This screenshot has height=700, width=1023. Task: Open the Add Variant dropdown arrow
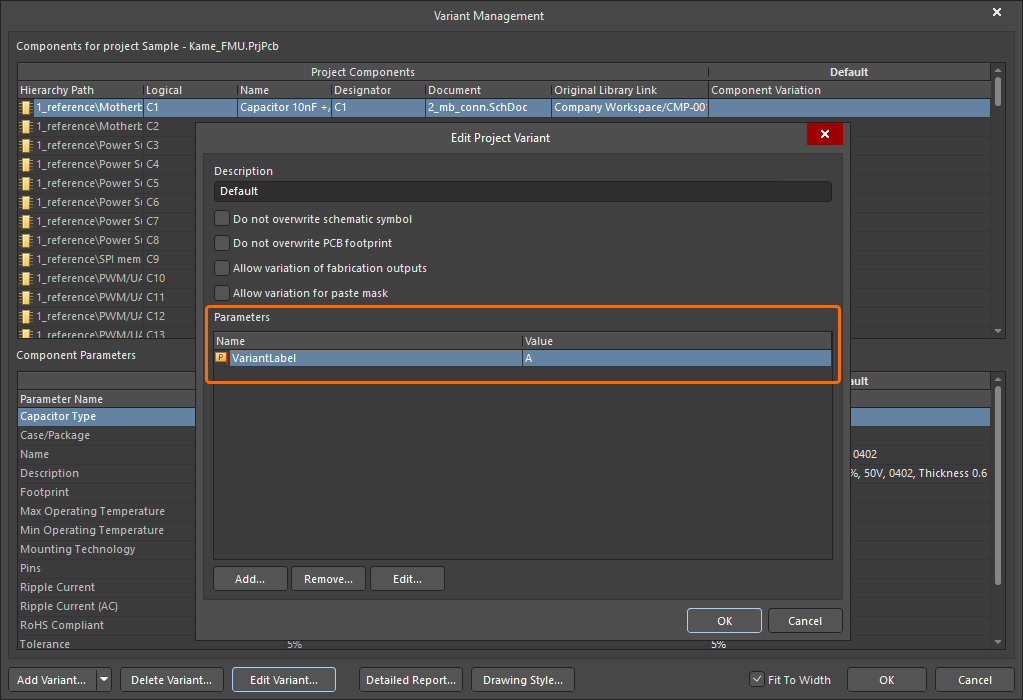pyautogui.click(x=104, y=680)
